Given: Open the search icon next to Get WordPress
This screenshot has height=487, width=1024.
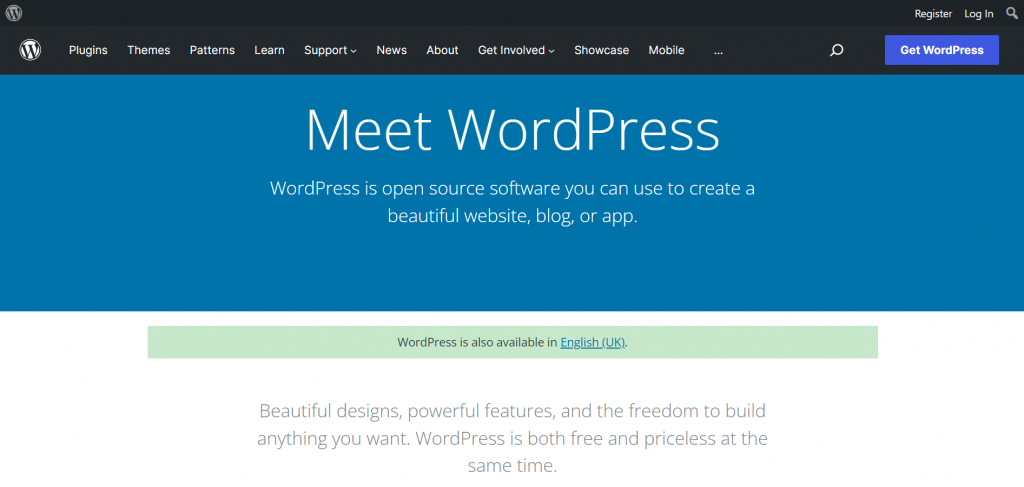Looking at the screenshot, I should (837, 50).
